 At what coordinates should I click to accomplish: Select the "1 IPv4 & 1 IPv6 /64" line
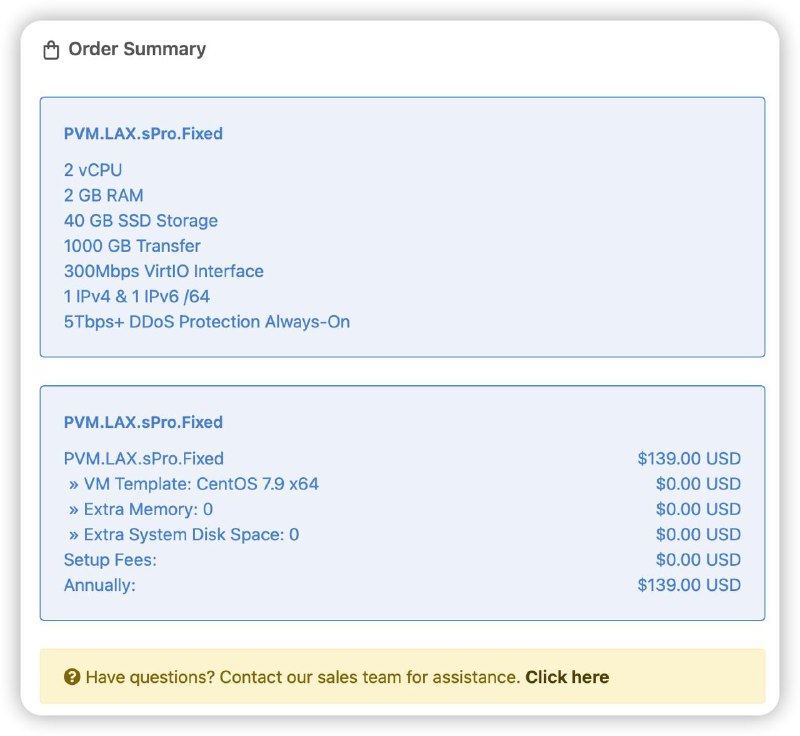(x=136, y=296)
